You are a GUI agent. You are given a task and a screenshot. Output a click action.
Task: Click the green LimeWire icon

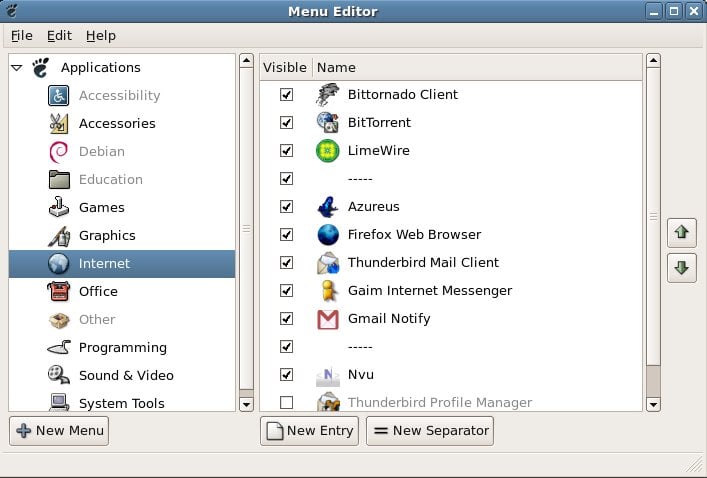pyautogui.click(x=328, y=150)
